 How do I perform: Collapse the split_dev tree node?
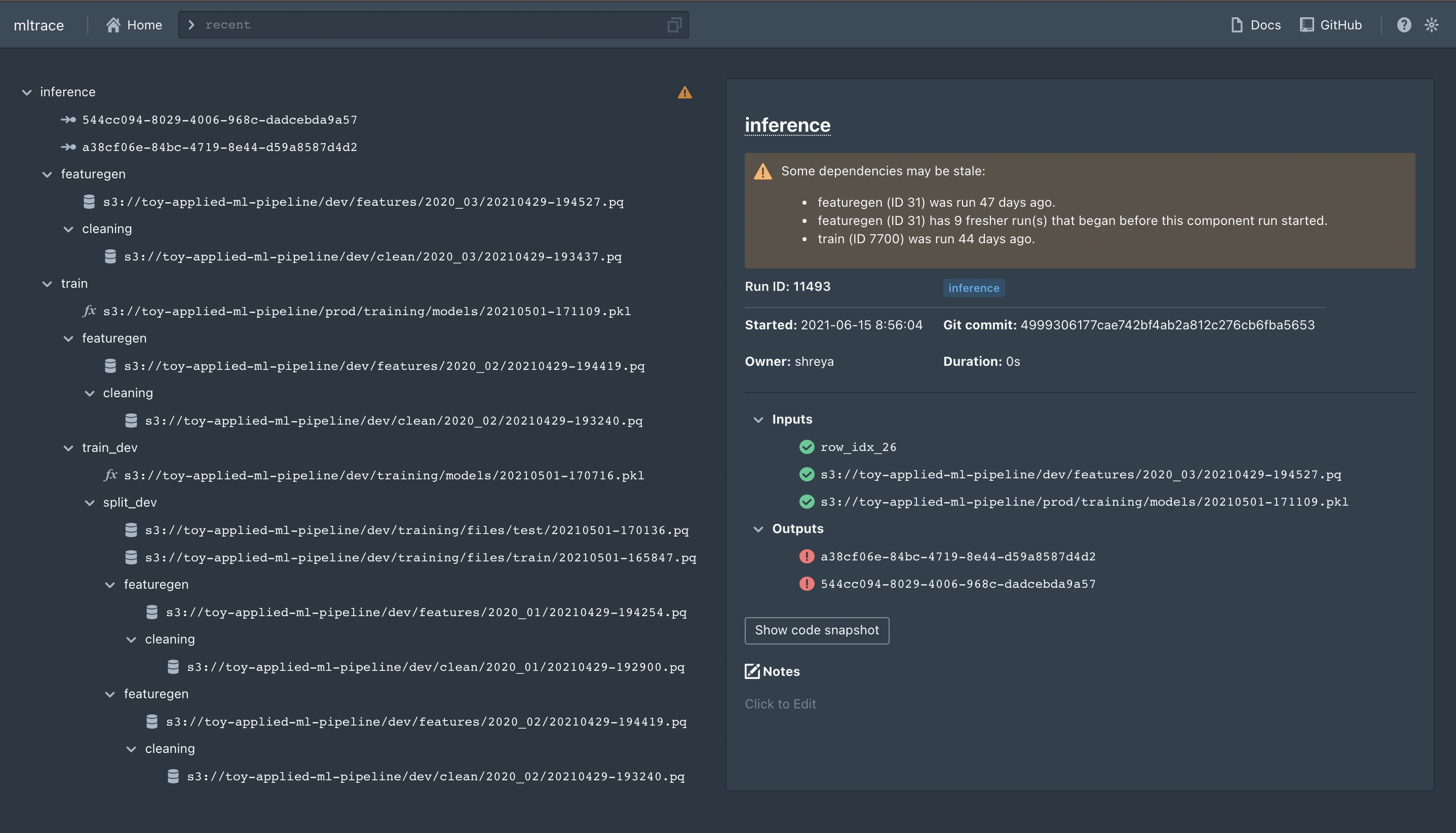point(89,502)
